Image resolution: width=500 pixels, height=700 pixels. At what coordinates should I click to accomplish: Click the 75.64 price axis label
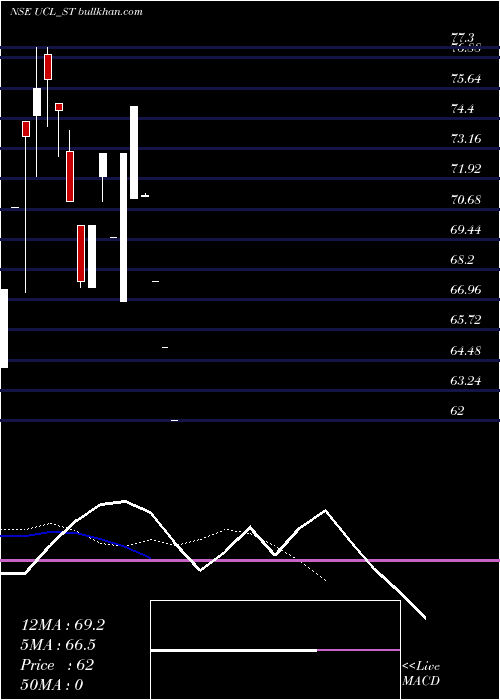(x=466, y=79)
